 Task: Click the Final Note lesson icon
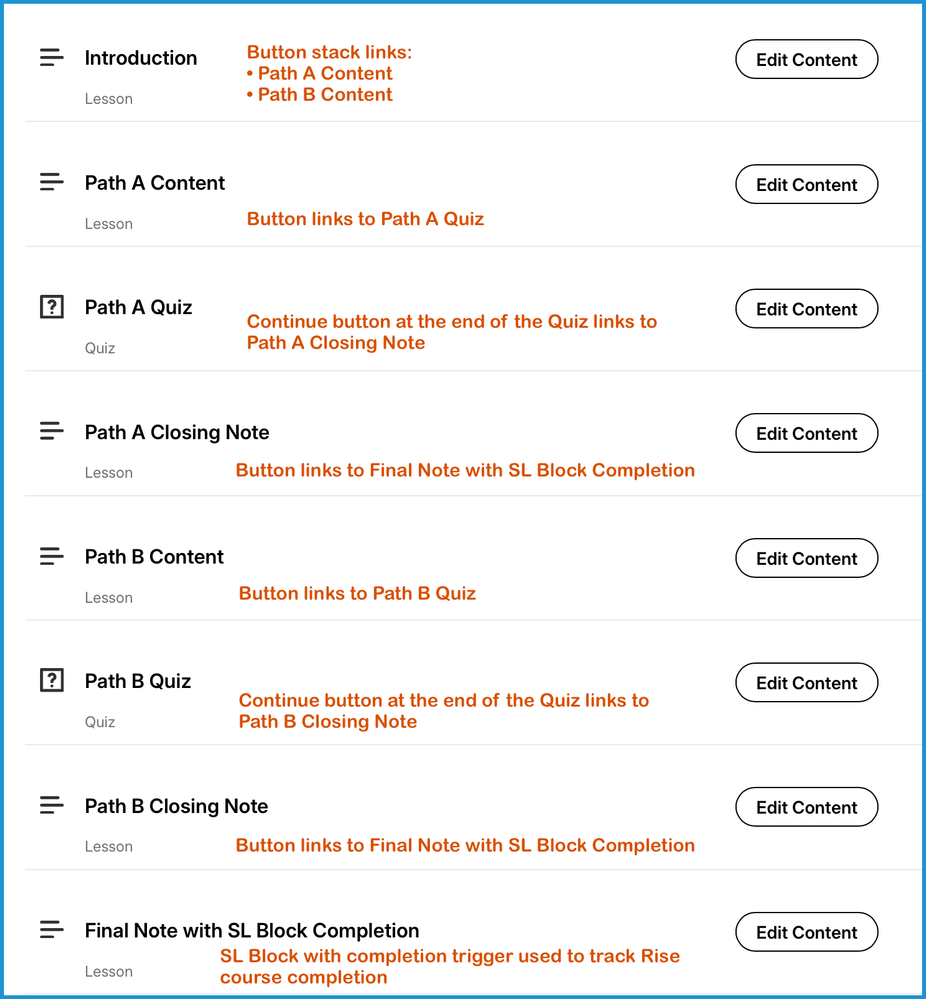click(52, 931)
